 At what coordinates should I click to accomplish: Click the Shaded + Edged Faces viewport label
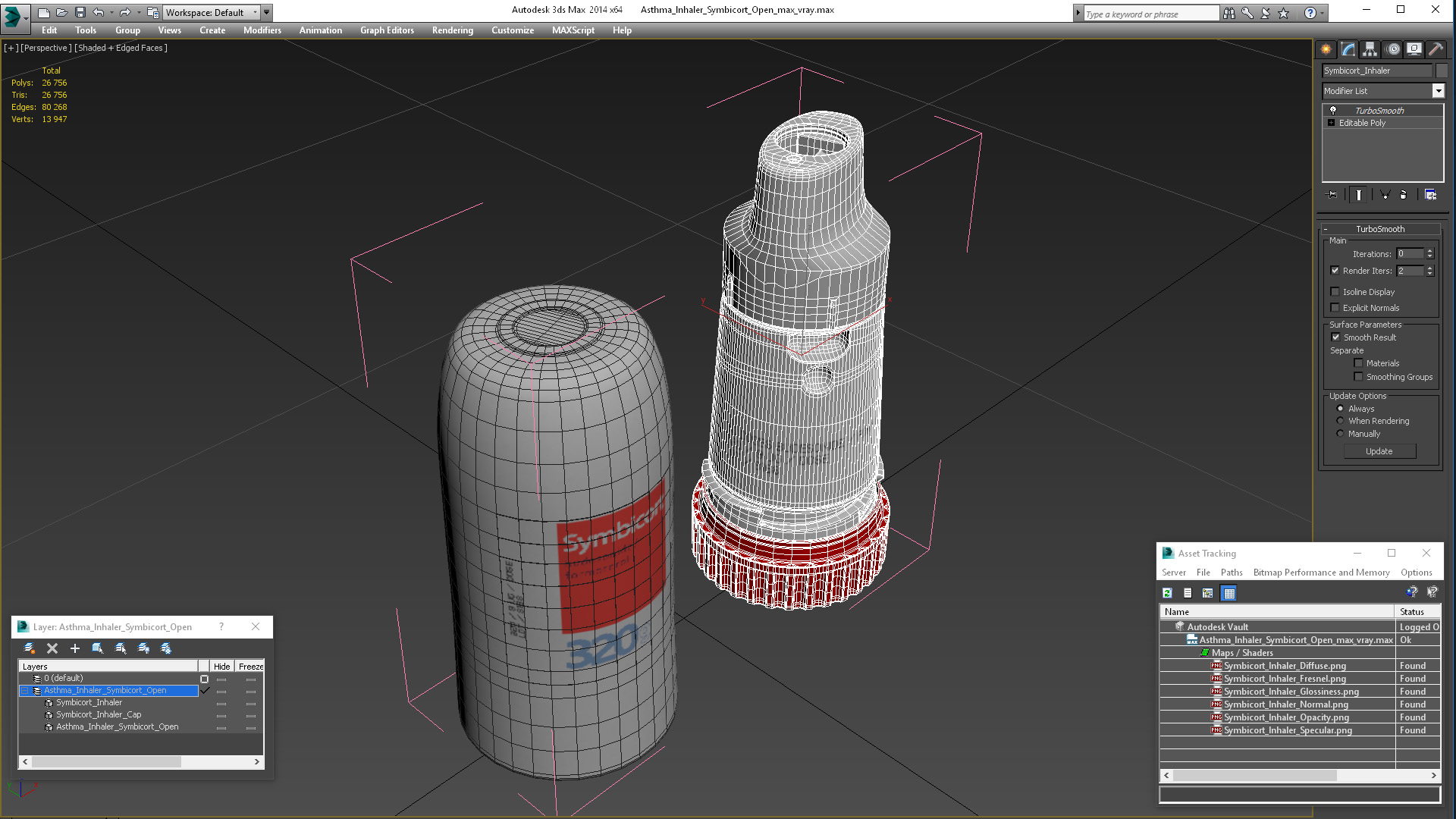pyautogui.click(x=121, y=48)
